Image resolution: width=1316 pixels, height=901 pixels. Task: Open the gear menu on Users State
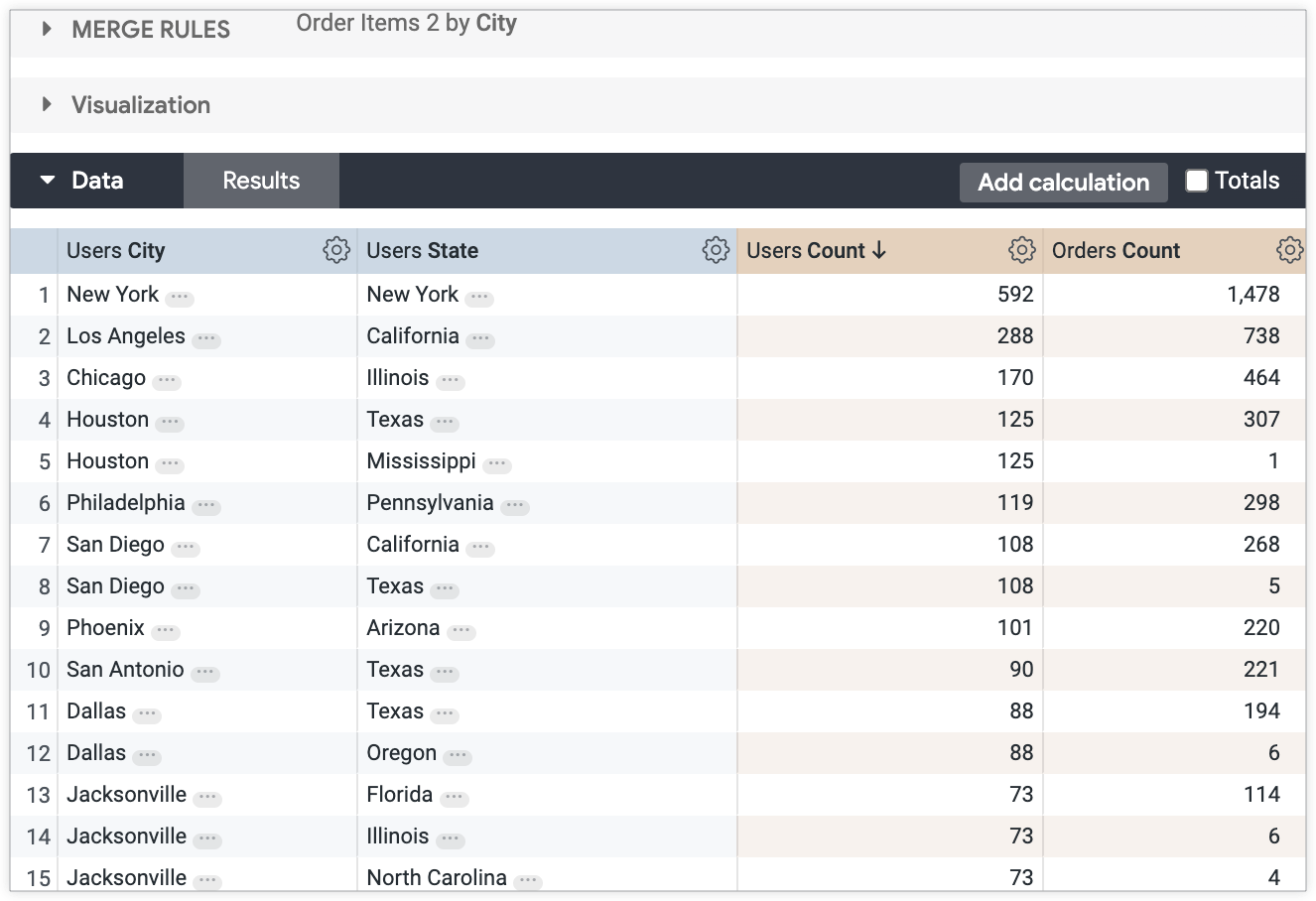(x=716, y=250)
